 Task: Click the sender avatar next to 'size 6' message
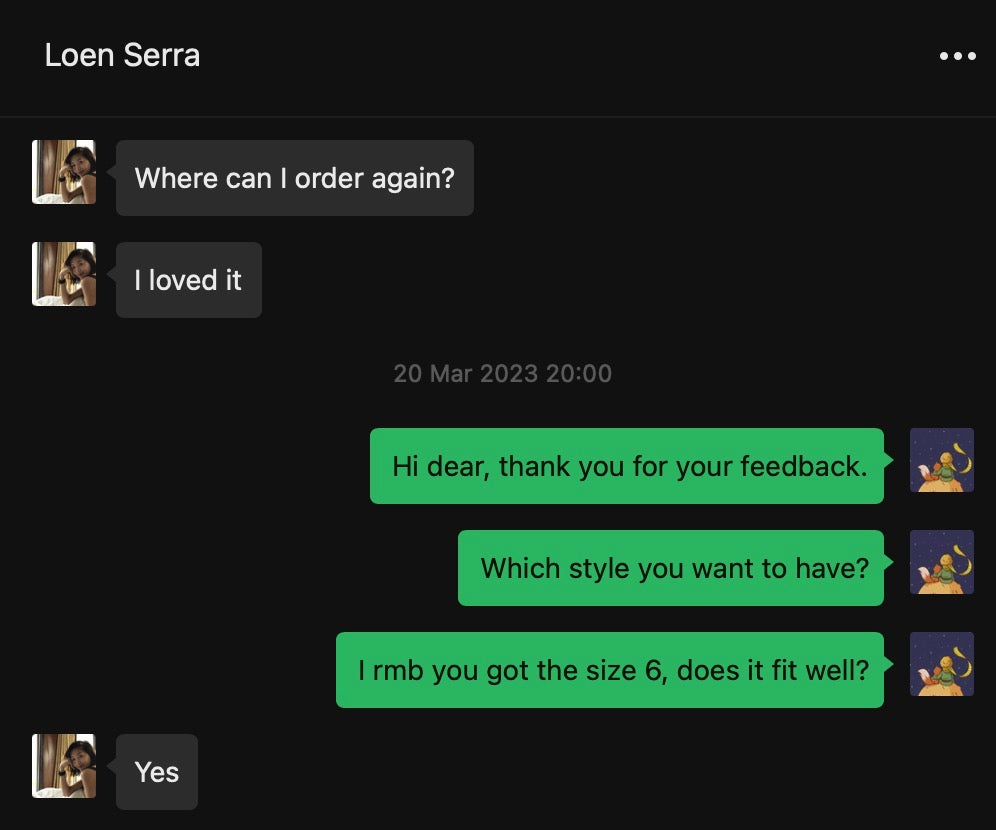[941, 664]
